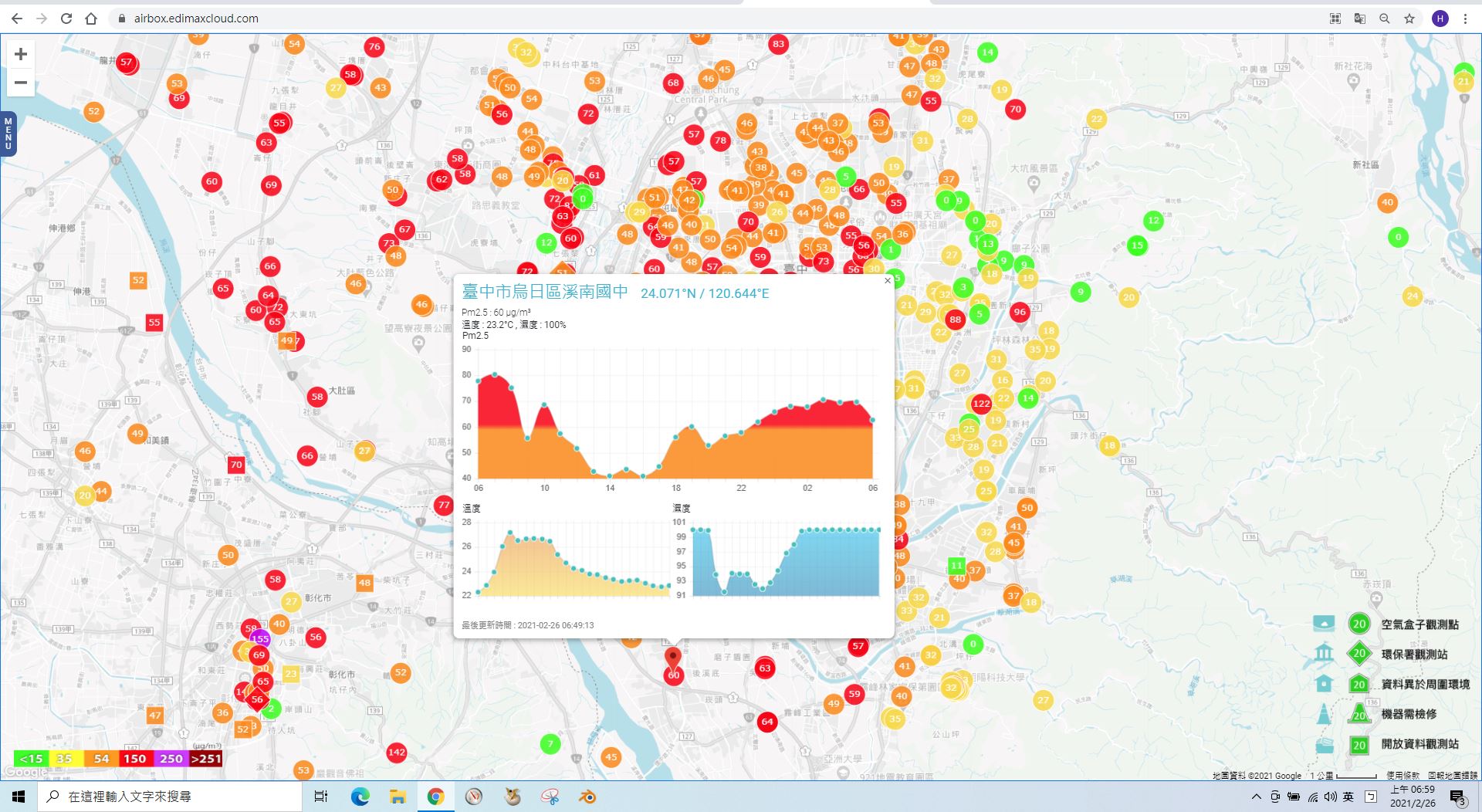
Task: Bookmark this page with the star icon
Action: pyautogui.click(x=1409, y=19)
